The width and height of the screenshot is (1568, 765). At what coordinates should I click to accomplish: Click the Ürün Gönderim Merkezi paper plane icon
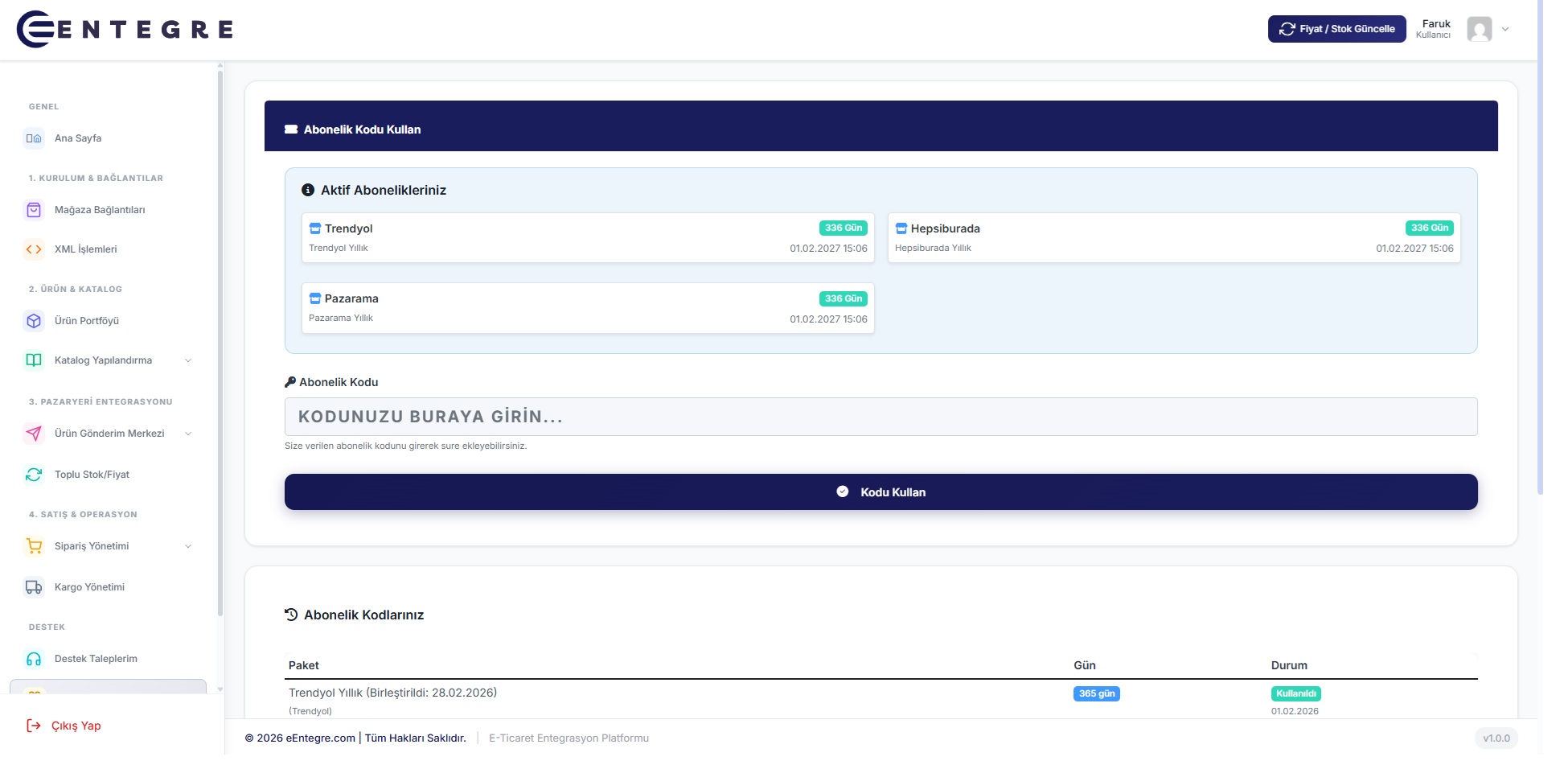pos(34,434)
